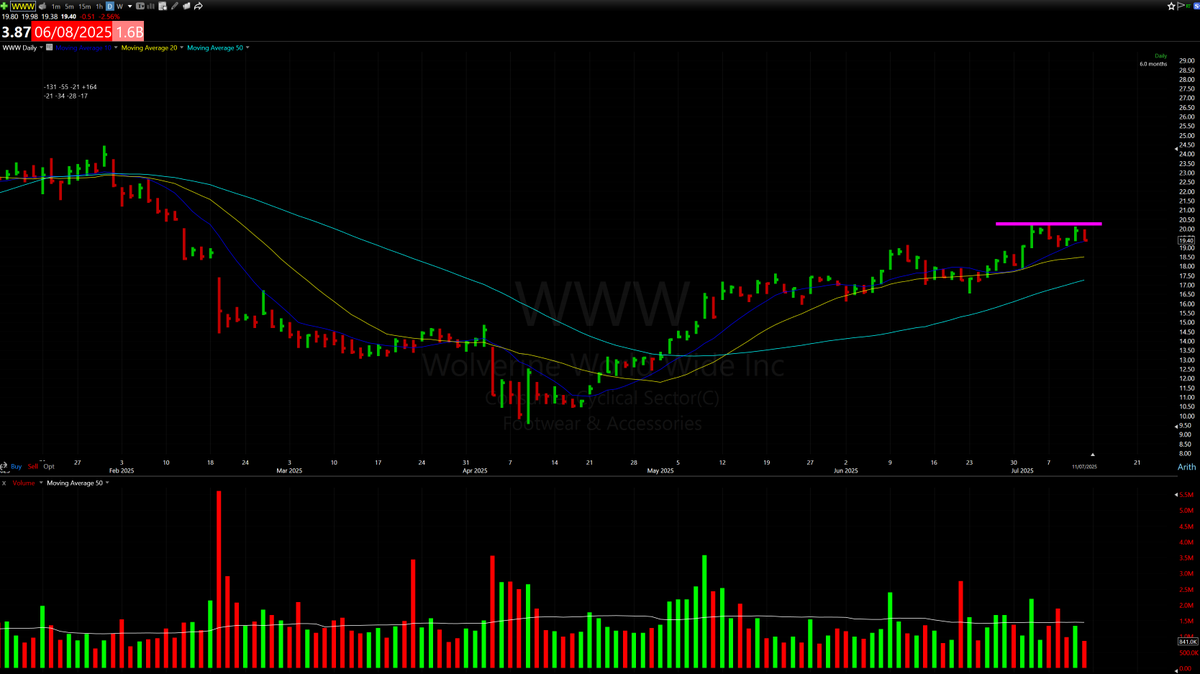Click the chart-style icon after timeframe arrow
1200x674 pixels.
(x=141, y=6)
